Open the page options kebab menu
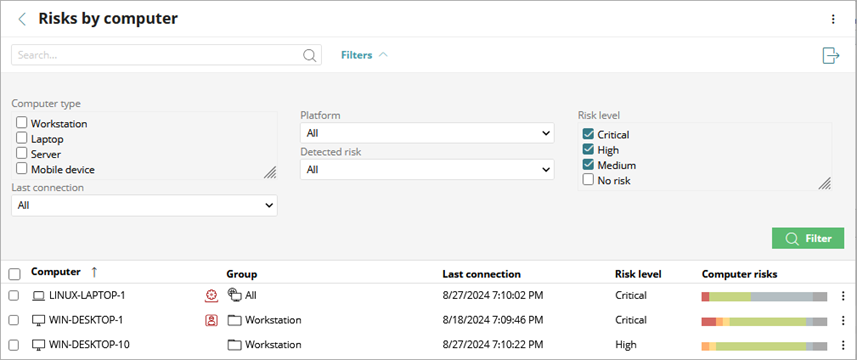The height and width of the screenshot is (360, 857). pos(833,20)
